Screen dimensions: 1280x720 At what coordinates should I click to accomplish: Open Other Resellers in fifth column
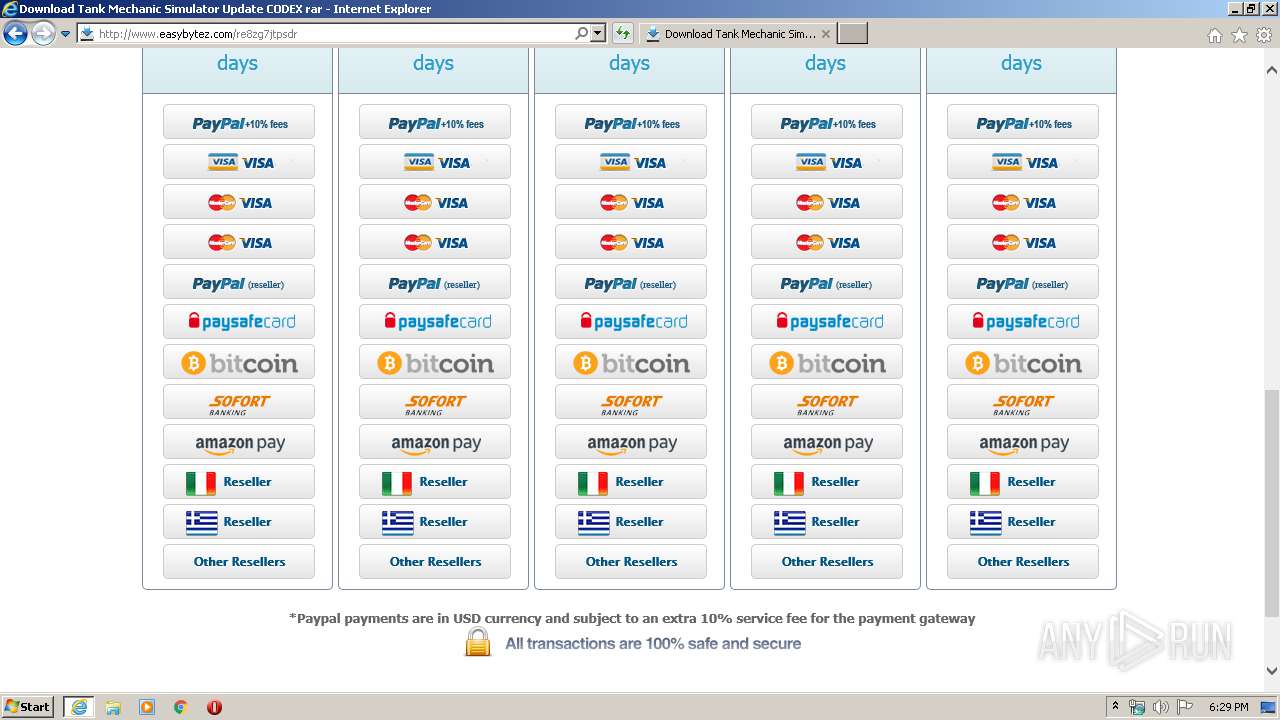tap(1023, 562)
